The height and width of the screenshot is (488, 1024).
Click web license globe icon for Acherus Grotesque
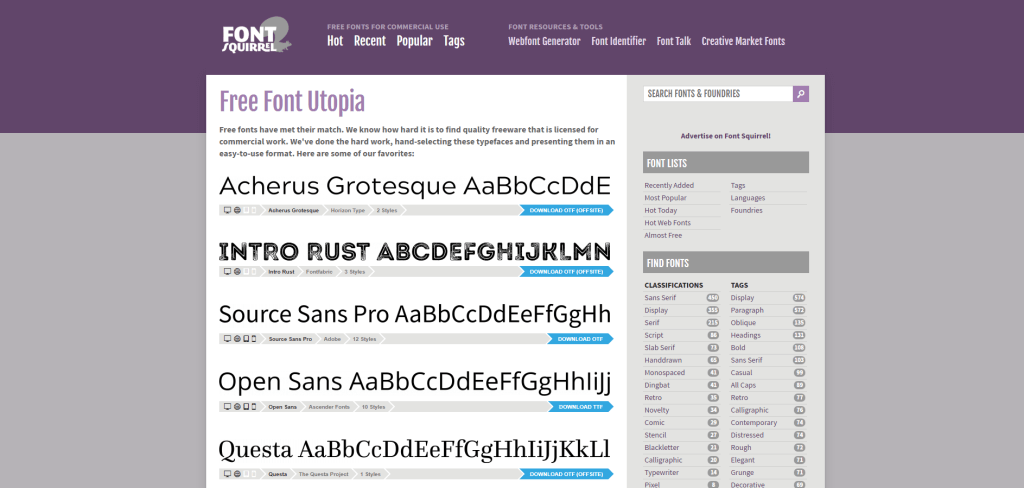coord(237,210)
